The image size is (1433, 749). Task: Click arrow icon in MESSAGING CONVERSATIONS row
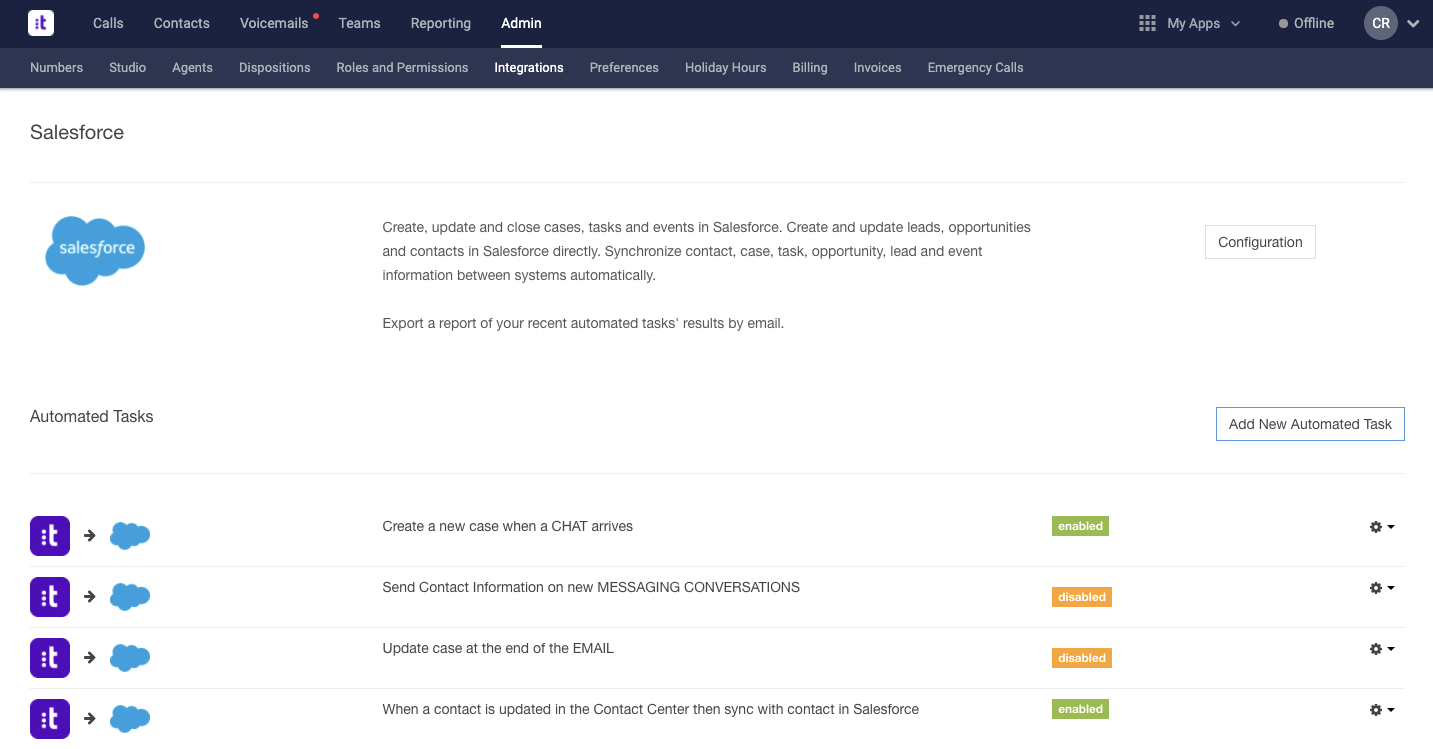pyautogui.click(x=90, y=597)
